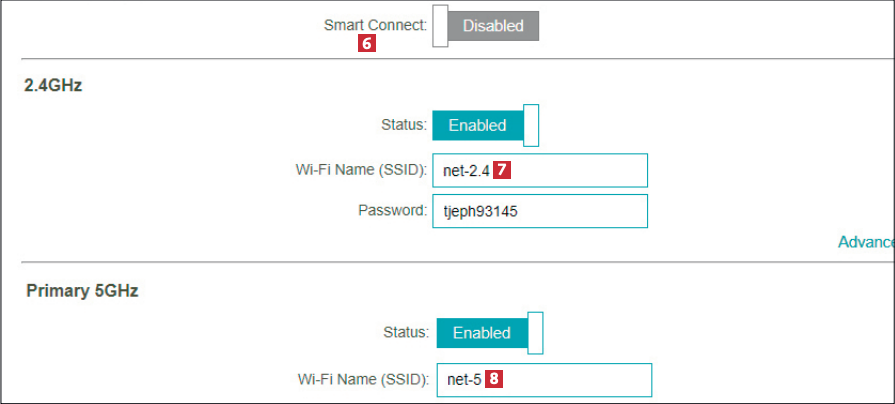
Task: Open the Advanced settings link for 2.4GHz
Action: [865, 242]
